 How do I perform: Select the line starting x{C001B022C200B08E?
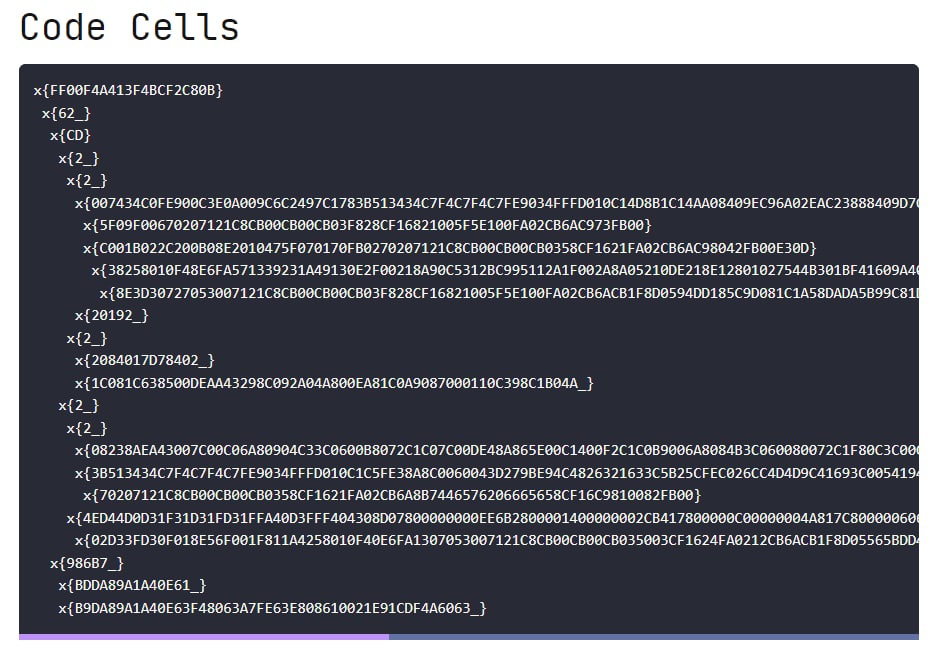click(x=450, y=248)
